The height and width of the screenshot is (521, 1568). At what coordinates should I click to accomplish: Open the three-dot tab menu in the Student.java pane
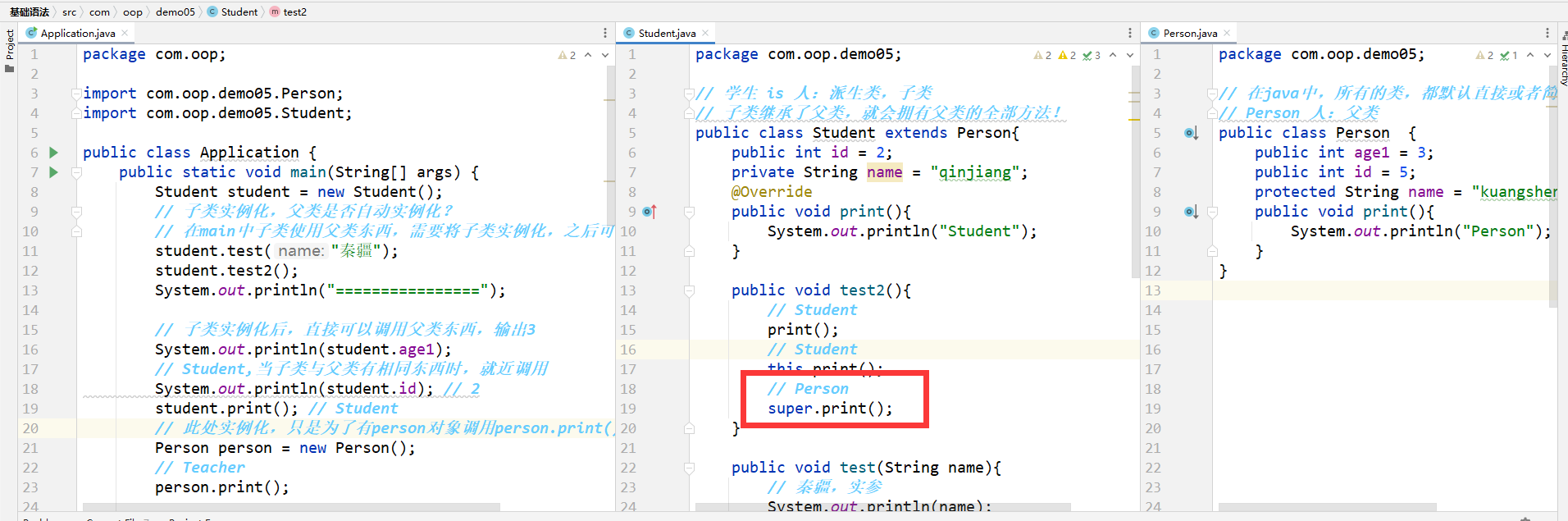pos(1130,33)
